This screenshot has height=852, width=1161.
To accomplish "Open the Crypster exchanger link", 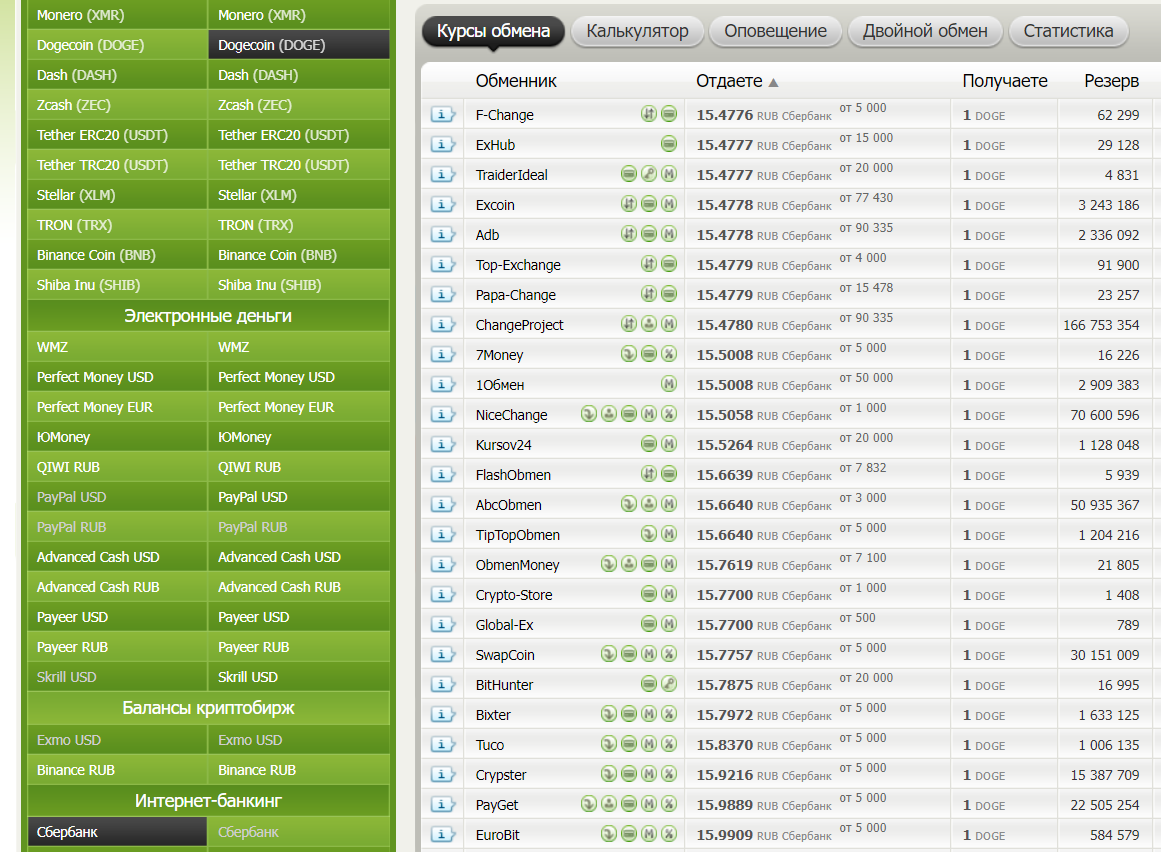I will [x=501, y=775].
